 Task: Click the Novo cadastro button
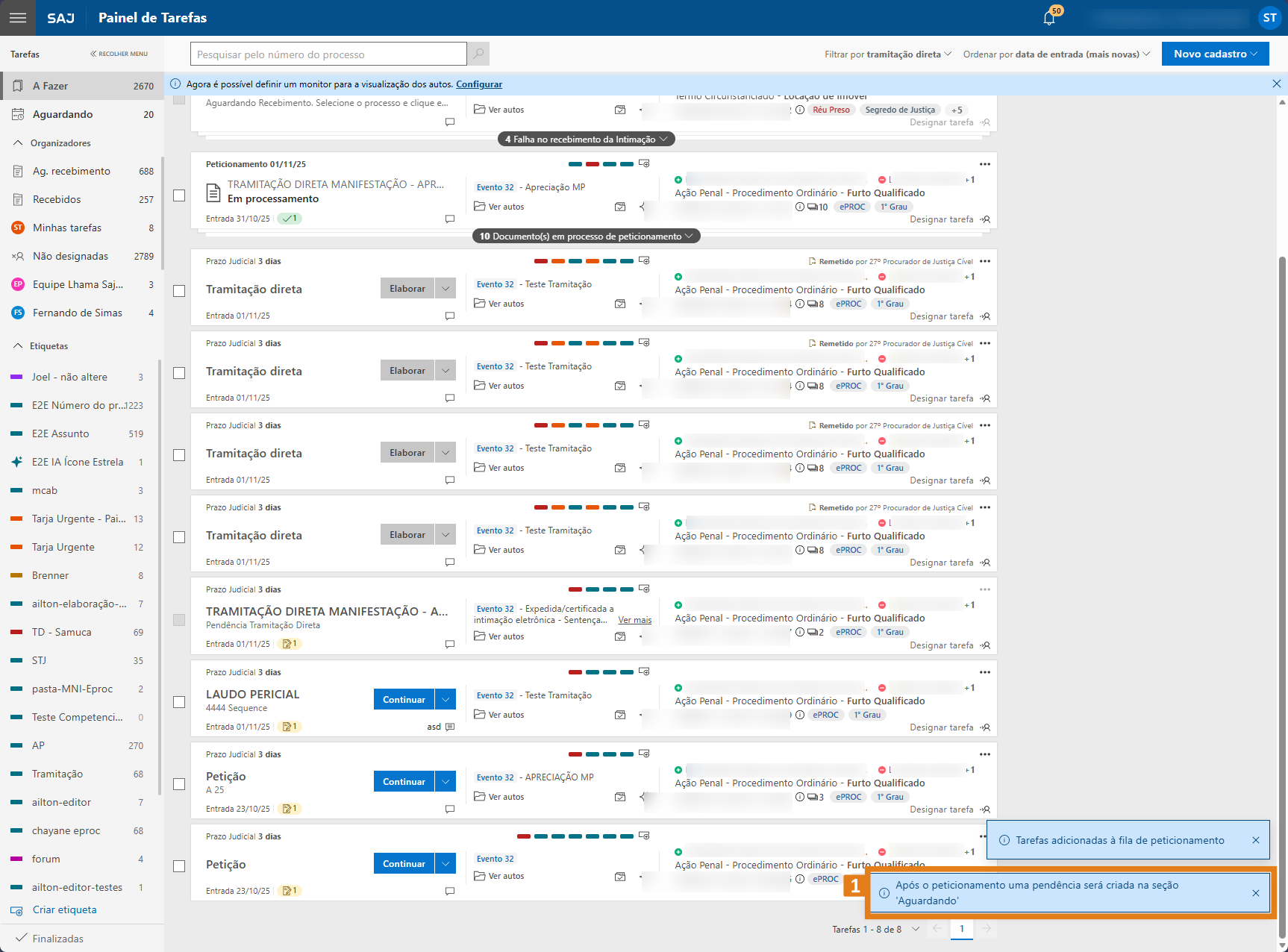coord(1214,54)
